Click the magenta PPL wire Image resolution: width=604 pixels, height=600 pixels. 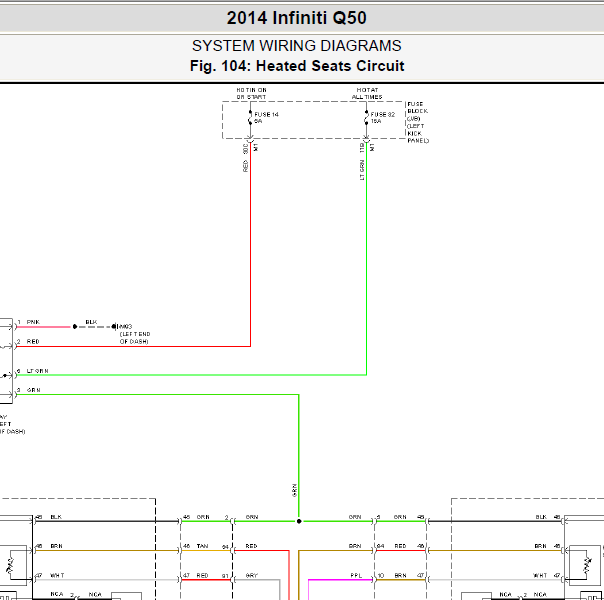pyautogui.click(x=341, y=580)
